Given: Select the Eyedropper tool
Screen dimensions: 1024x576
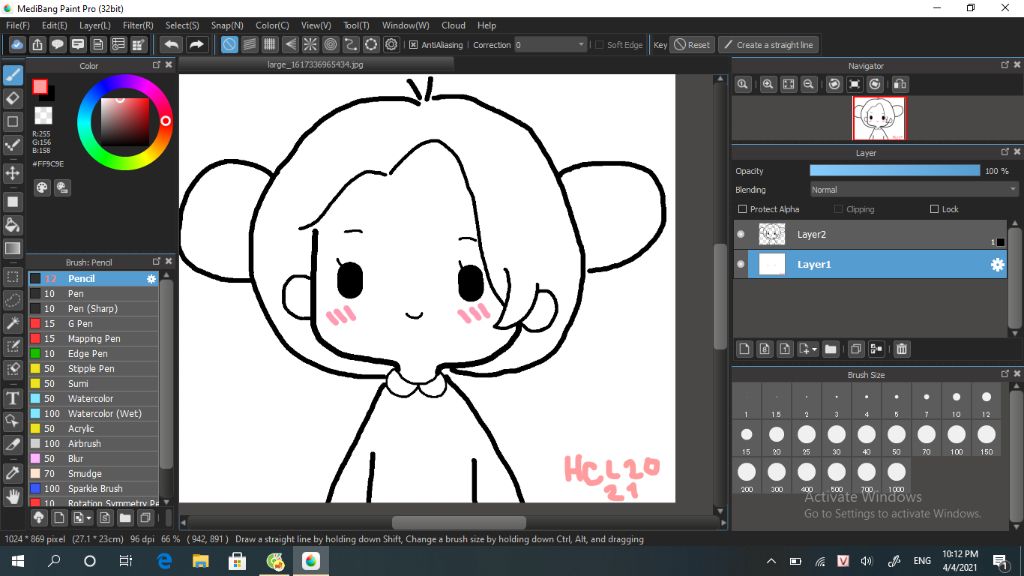Looking at the screenshot, I should [13, 473].
